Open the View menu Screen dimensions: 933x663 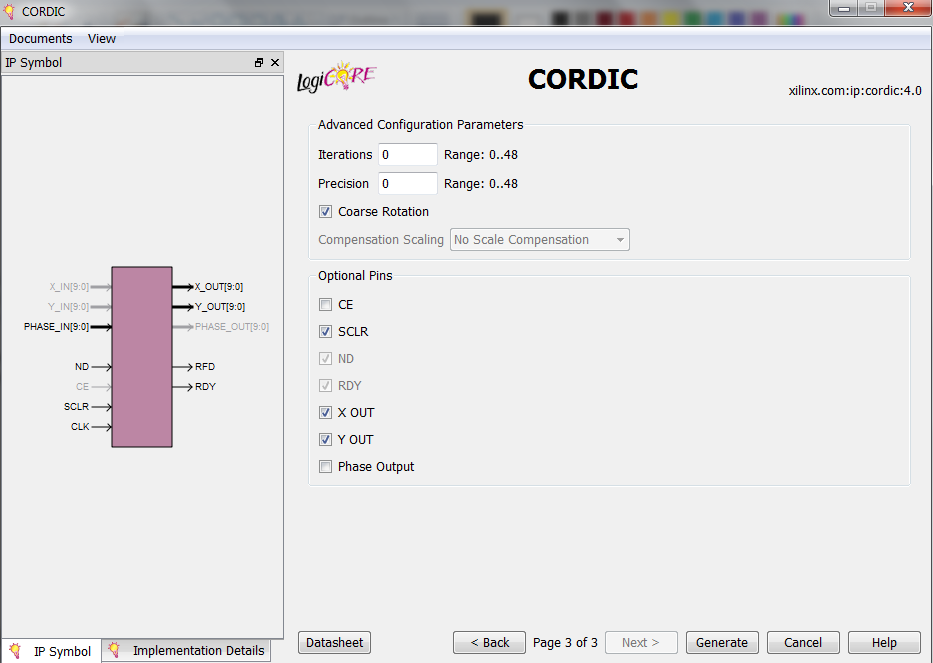coord(102,39)
